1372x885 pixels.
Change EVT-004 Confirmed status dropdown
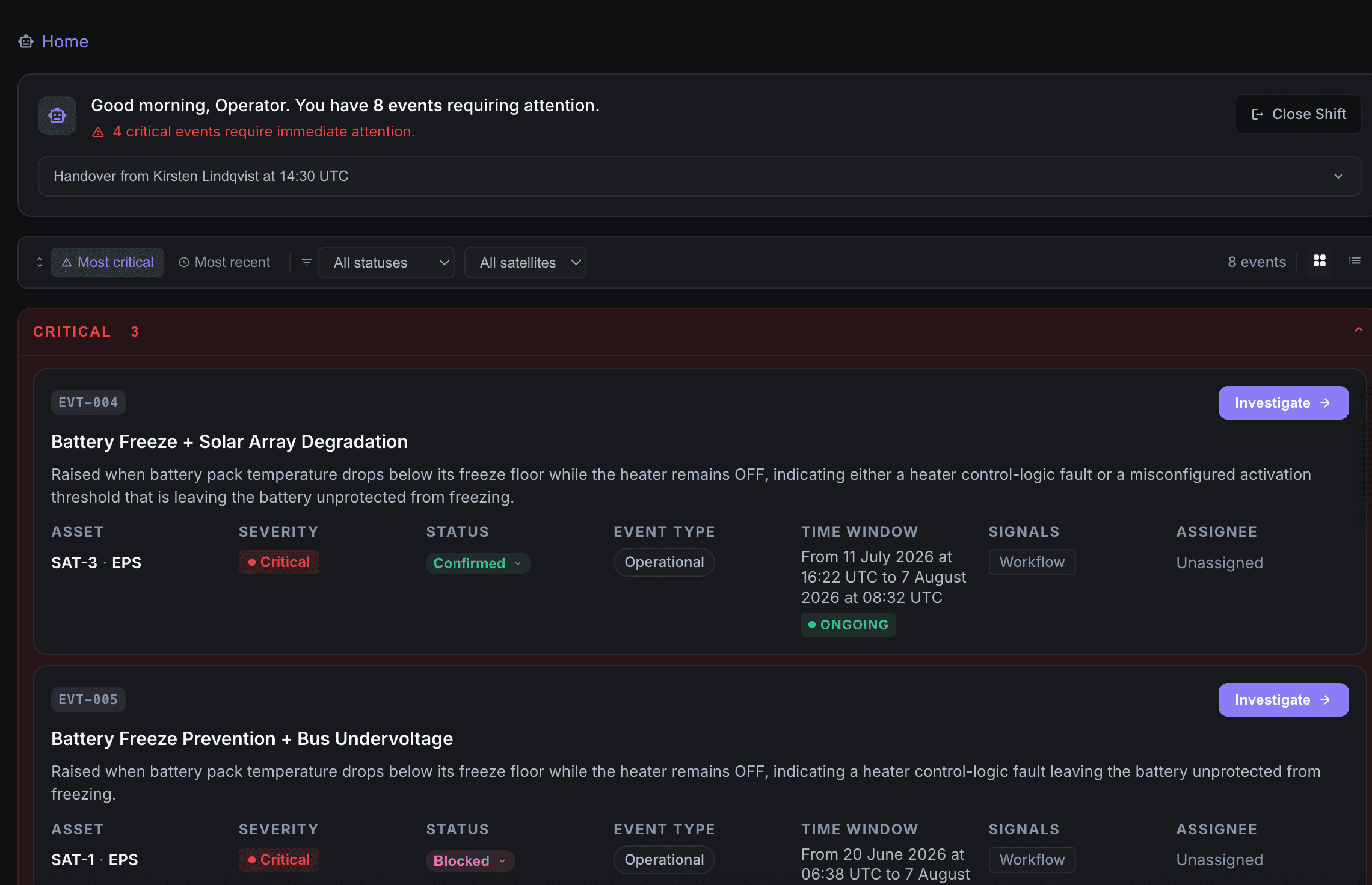point(478,563)
